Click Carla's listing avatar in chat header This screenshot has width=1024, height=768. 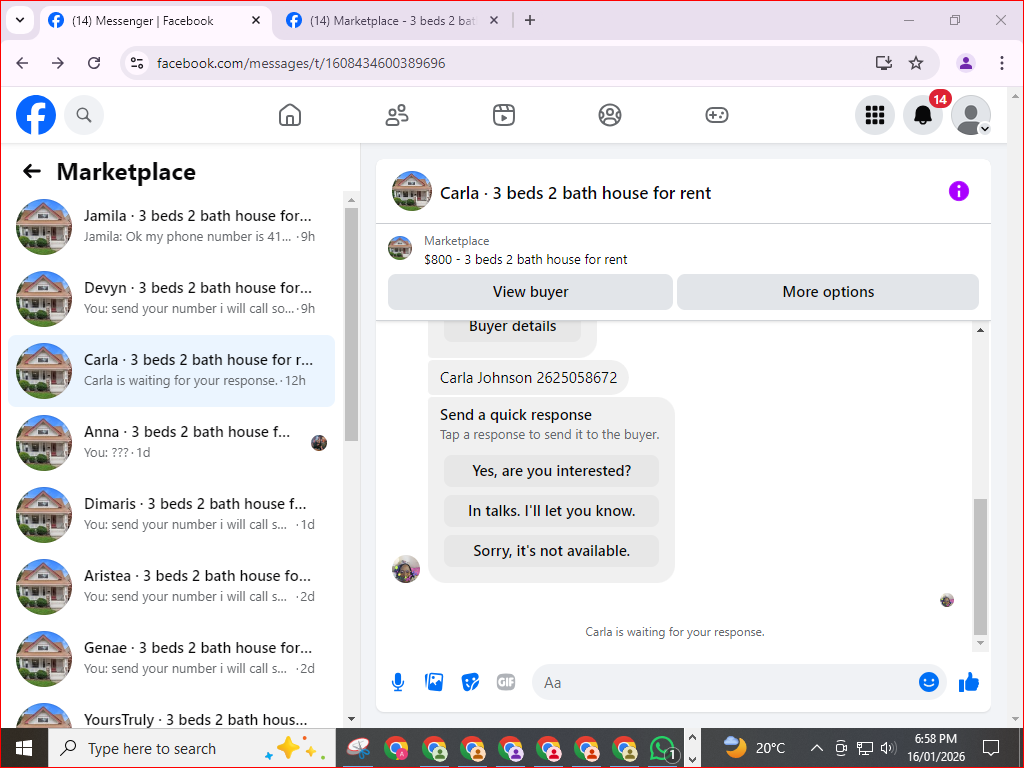click(x=412, y=191)
